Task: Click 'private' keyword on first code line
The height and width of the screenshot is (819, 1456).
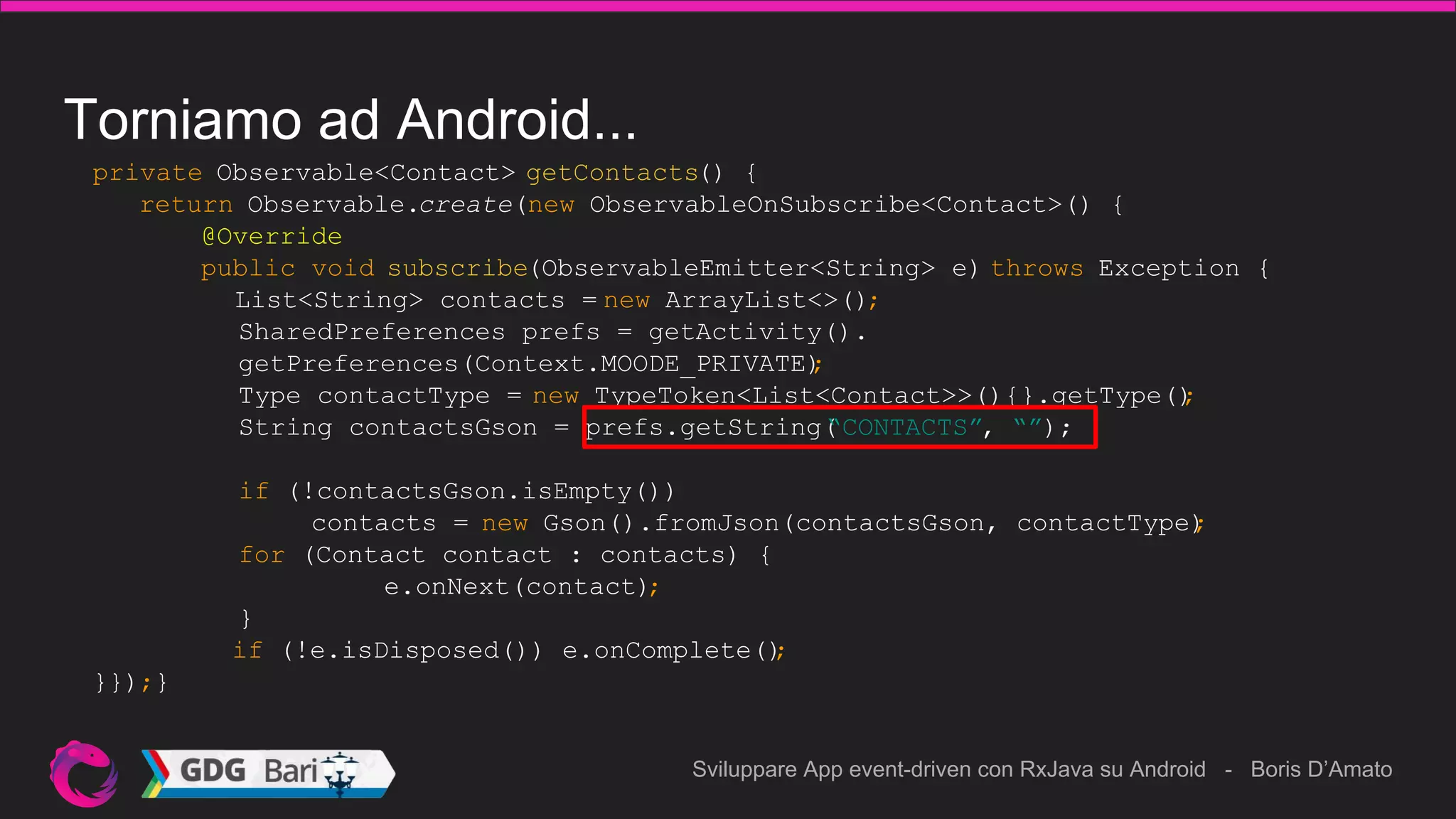Action: [x=147, y=173]
